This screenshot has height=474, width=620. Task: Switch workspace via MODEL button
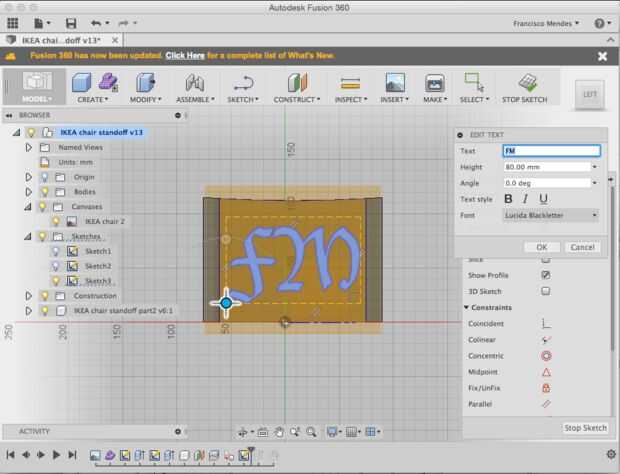tap(36, 86)
